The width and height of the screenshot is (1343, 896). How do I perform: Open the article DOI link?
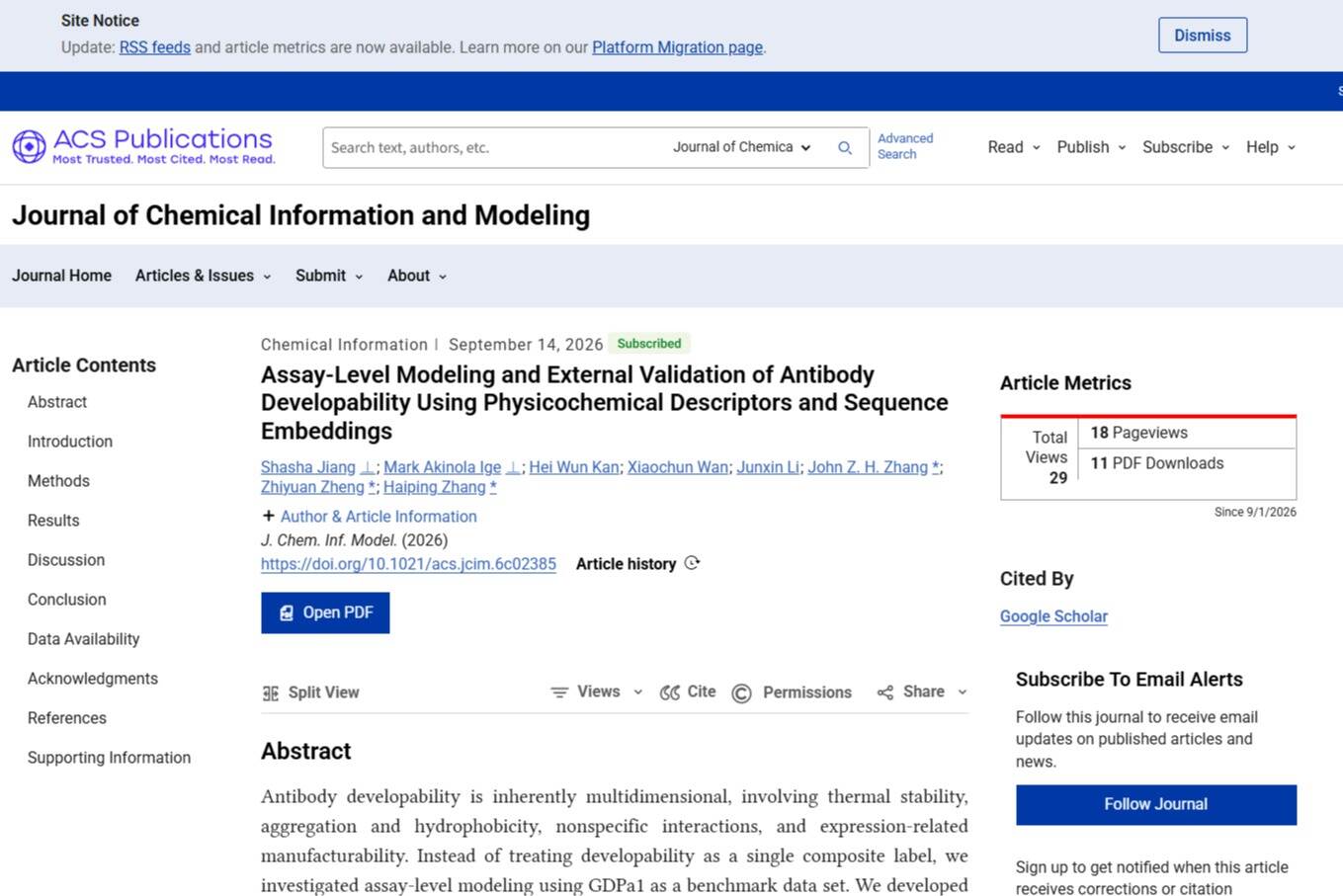point(408,564)
